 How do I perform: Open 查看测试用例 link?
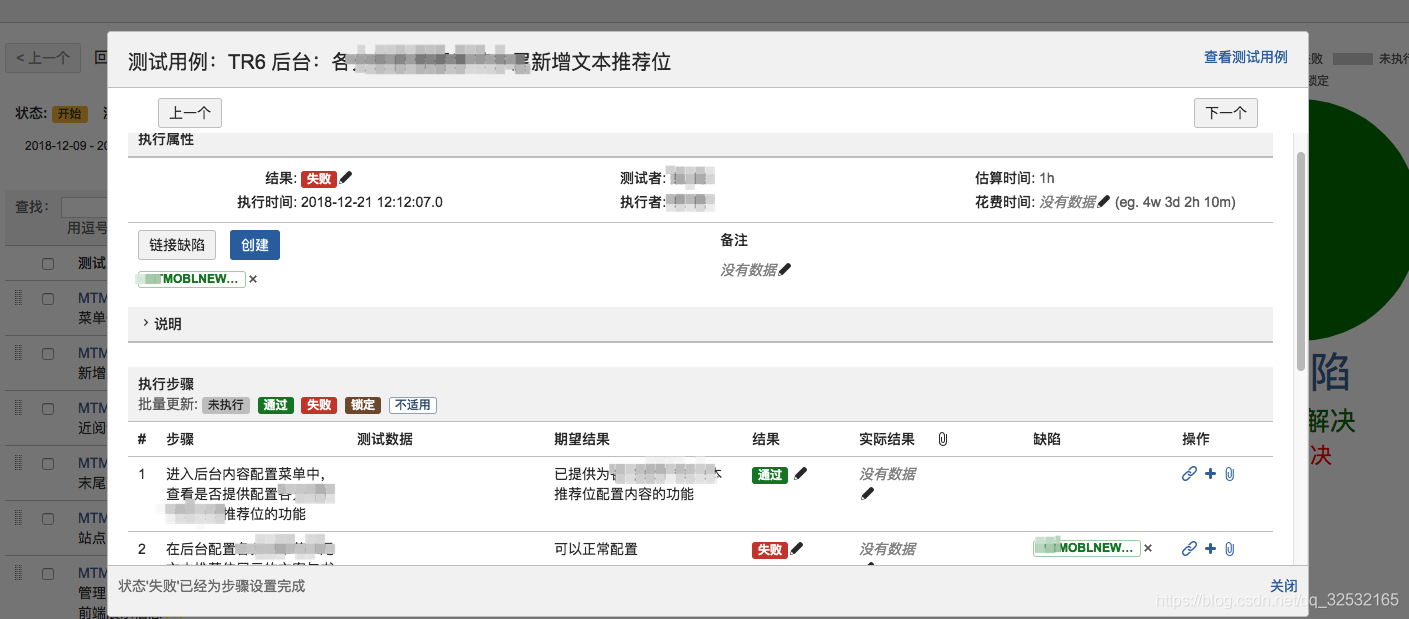pyautogui.click(x=1246, y=57)
